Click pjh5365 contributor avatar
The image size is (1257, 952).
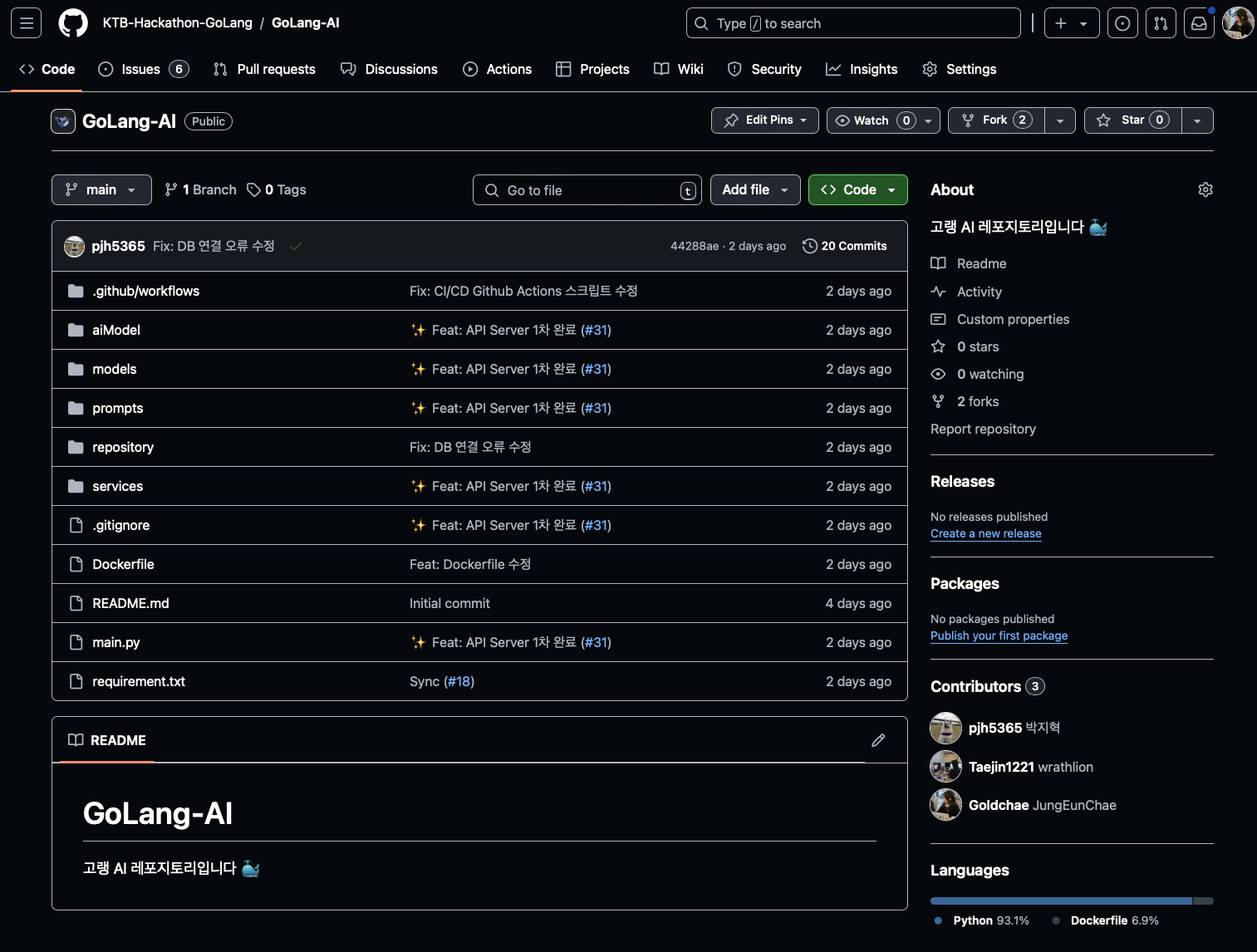(x=945, y=728)
